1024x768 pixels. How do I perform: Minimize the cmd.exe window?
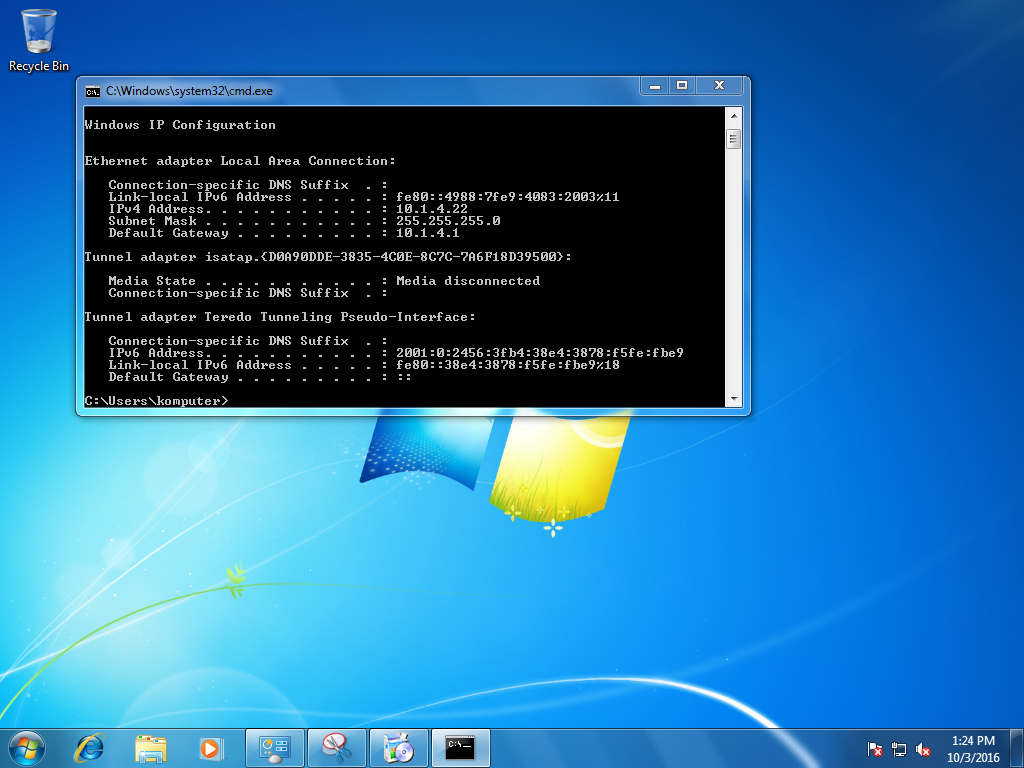pyautogui.click(x=655, y=86)
